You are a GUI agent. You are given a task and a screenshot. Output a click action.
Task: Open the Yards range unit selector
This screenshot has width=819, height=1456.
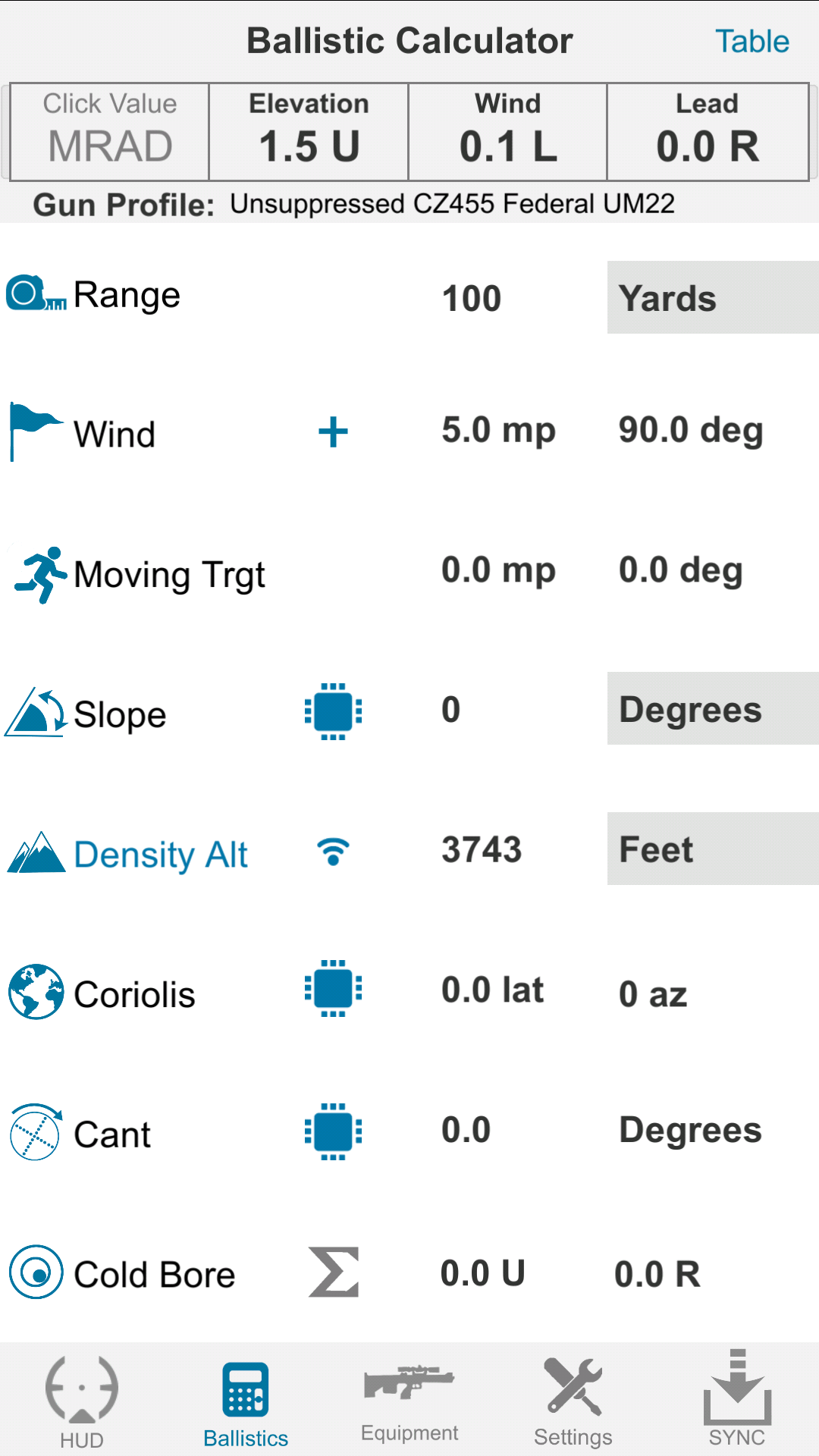713,297
